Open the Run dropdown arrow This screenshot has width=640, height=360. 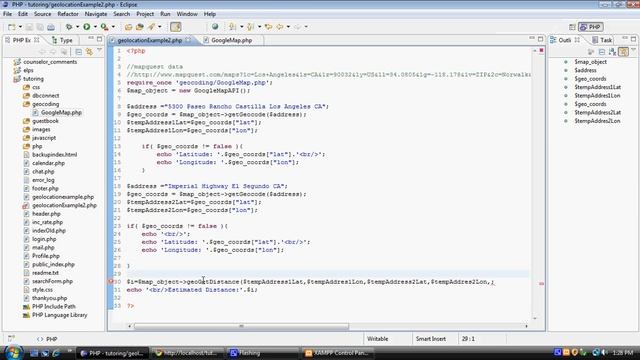click(x=95, y=27)
